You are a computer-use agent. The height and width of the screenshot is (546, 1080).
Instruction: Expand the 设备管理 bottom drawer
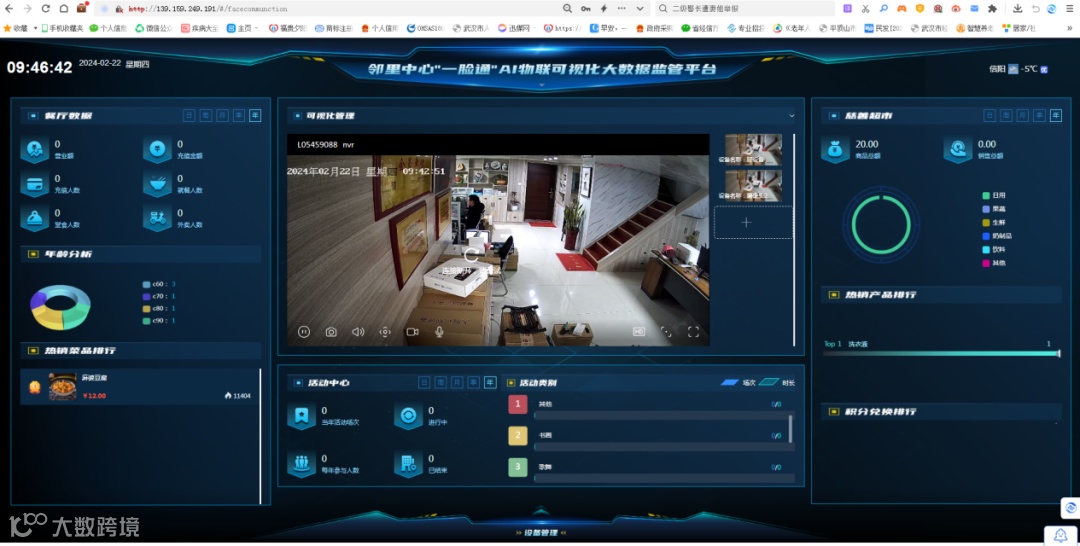pos(541,532)
